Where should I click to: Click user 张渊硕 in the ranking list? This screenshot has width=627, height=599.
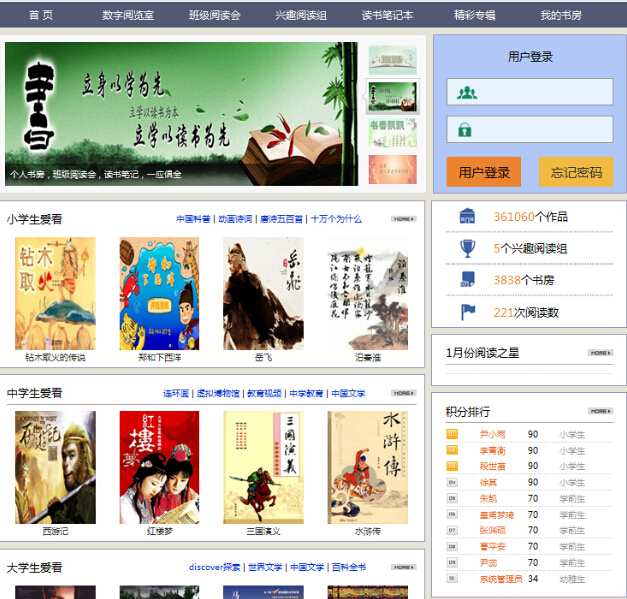pyautogui.click(x=493, y=530)
